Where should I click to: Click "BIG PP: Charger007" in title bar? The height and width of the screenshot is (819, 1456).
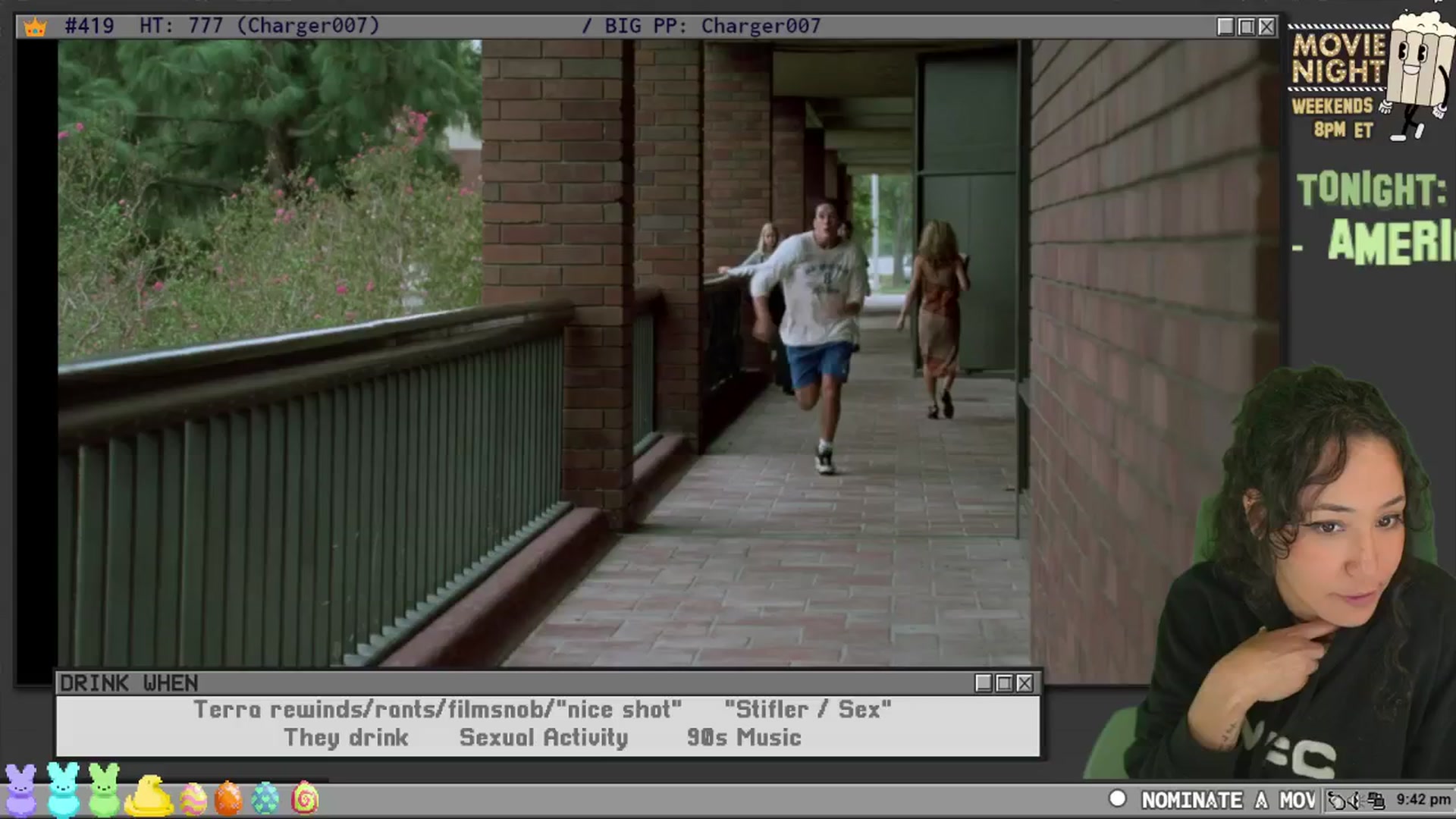tap(713, 26)
